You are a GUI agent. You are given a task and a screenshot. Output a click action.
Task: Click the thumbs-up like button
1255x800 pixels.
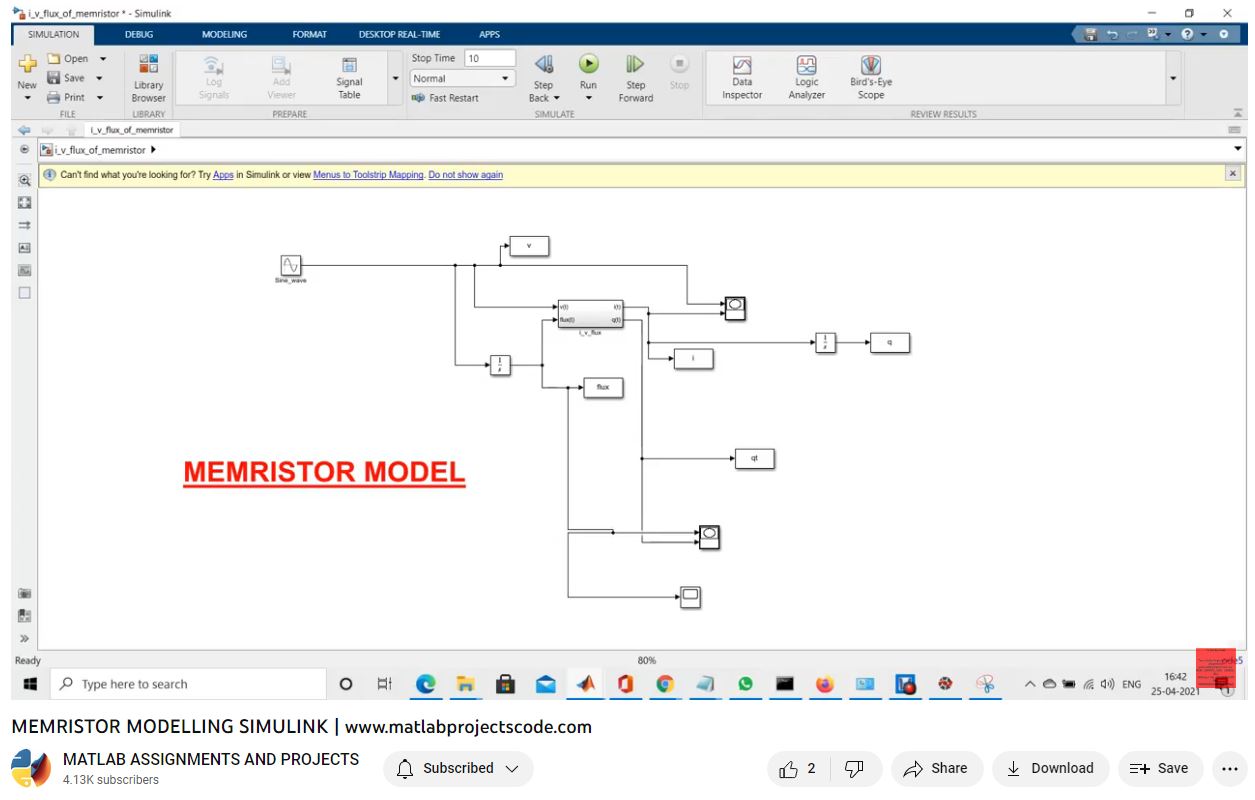[797, 768]
